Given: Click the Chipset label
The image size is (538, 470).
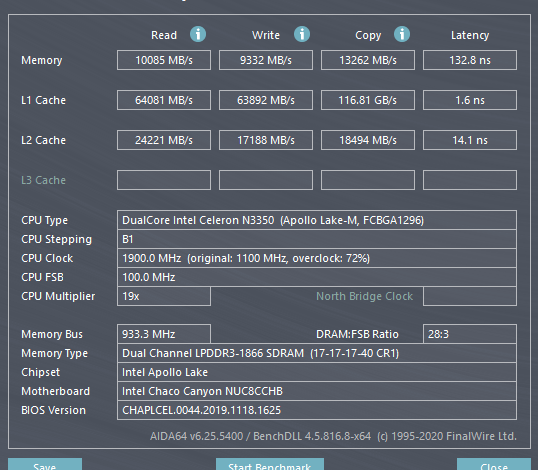Looking at the screenshot, I should pos(40,373).
